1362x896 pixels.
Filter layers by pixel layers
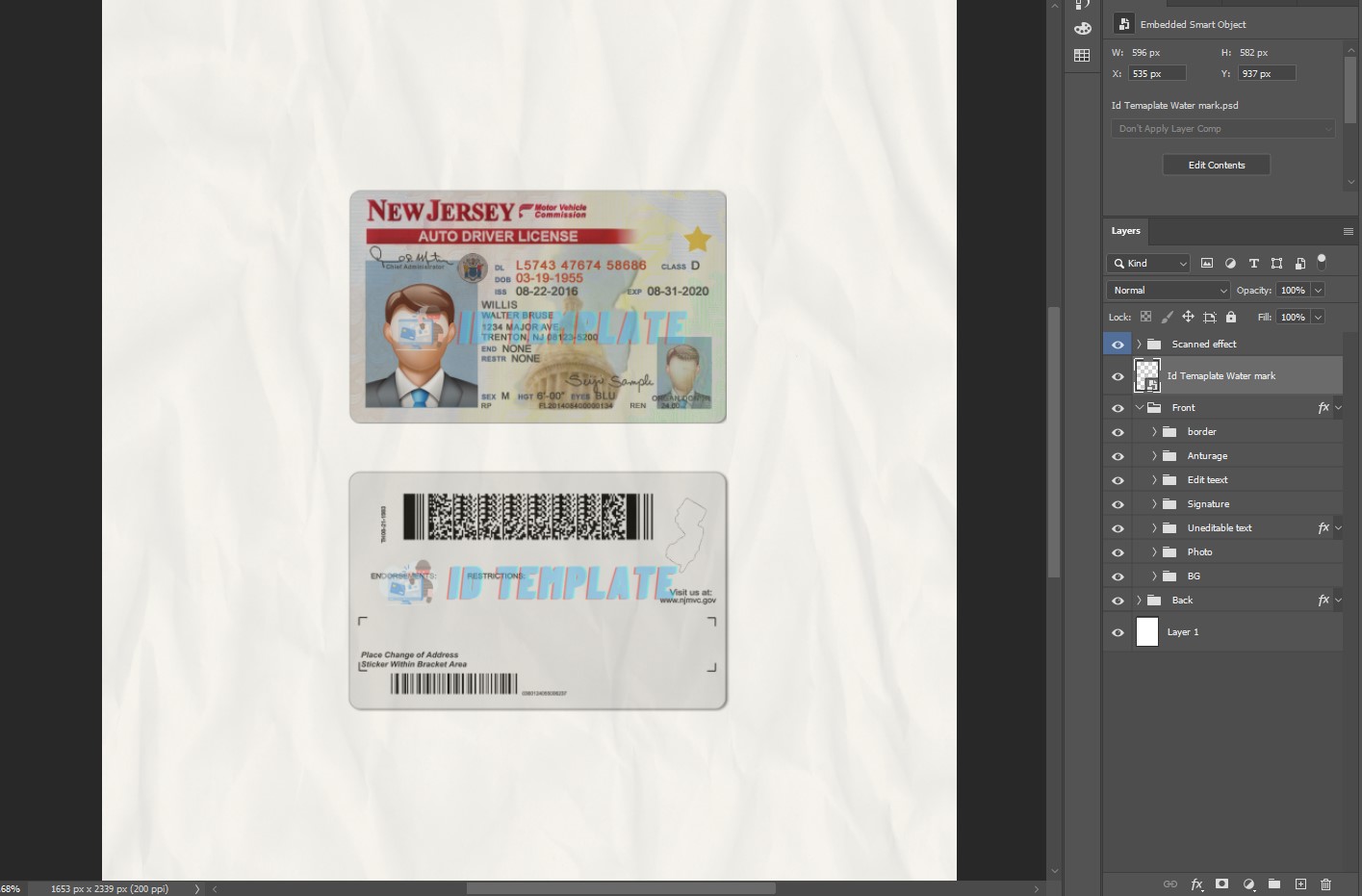click(1207, 263)
